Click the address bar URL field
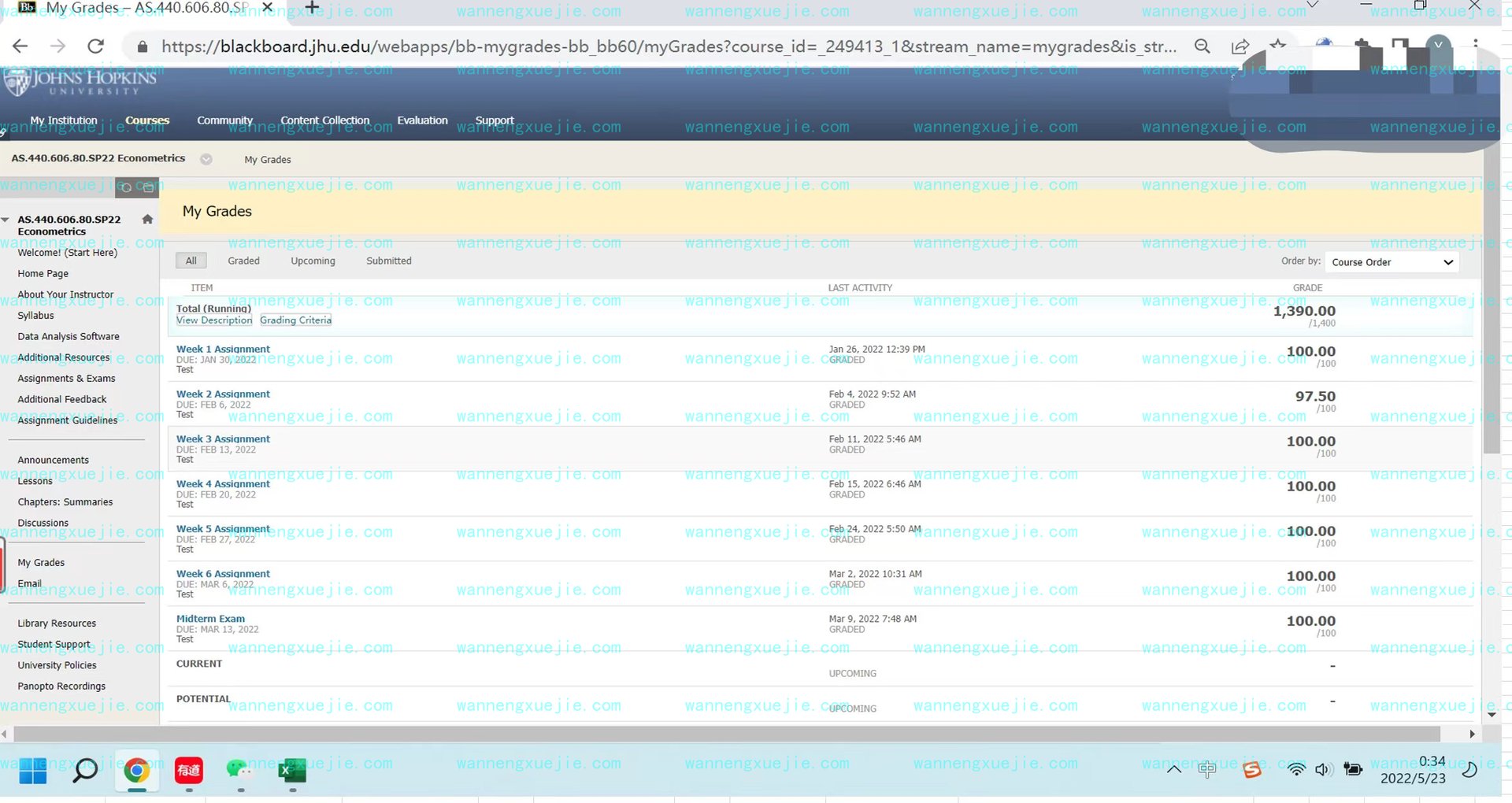 668,47
